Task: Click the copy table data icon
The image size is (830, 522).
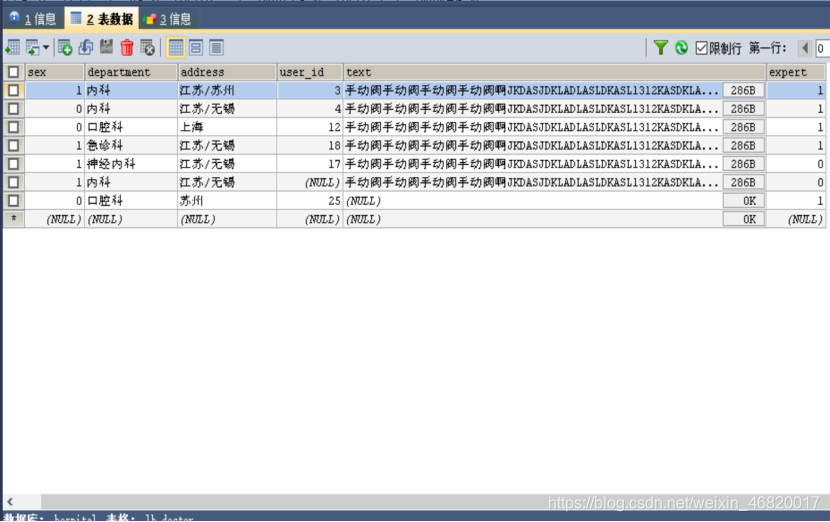Action: click(32, 48)
